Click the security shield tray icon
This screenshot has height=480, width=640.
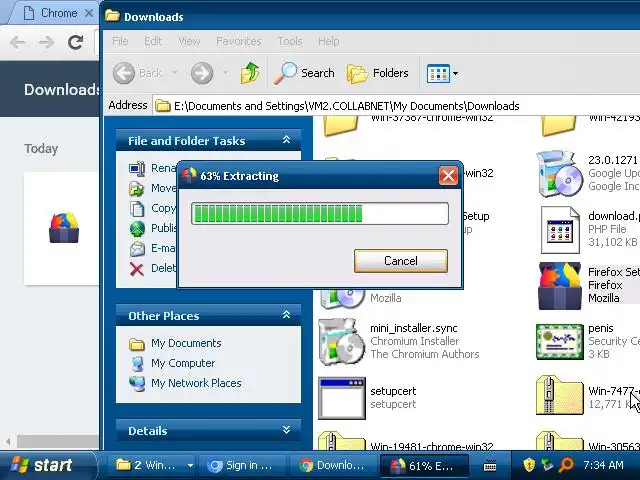point(529,465)
